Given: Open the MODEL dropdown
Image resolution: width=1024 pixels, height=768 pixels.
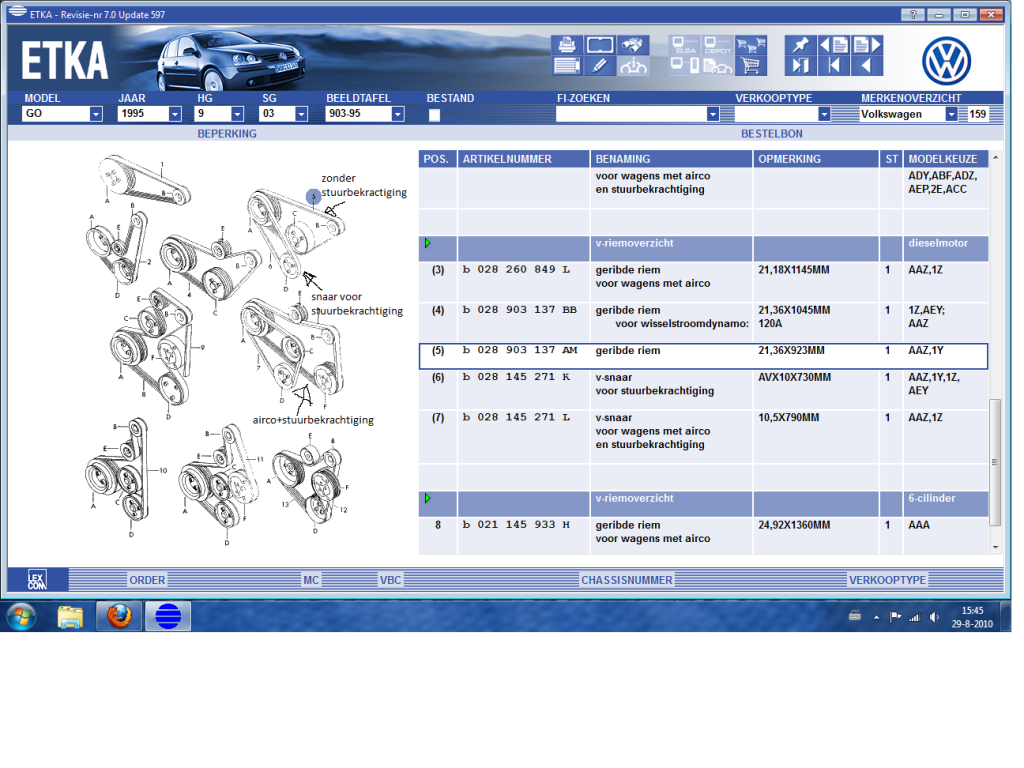Looking at the screenshot, I should [x=96, y=114].
